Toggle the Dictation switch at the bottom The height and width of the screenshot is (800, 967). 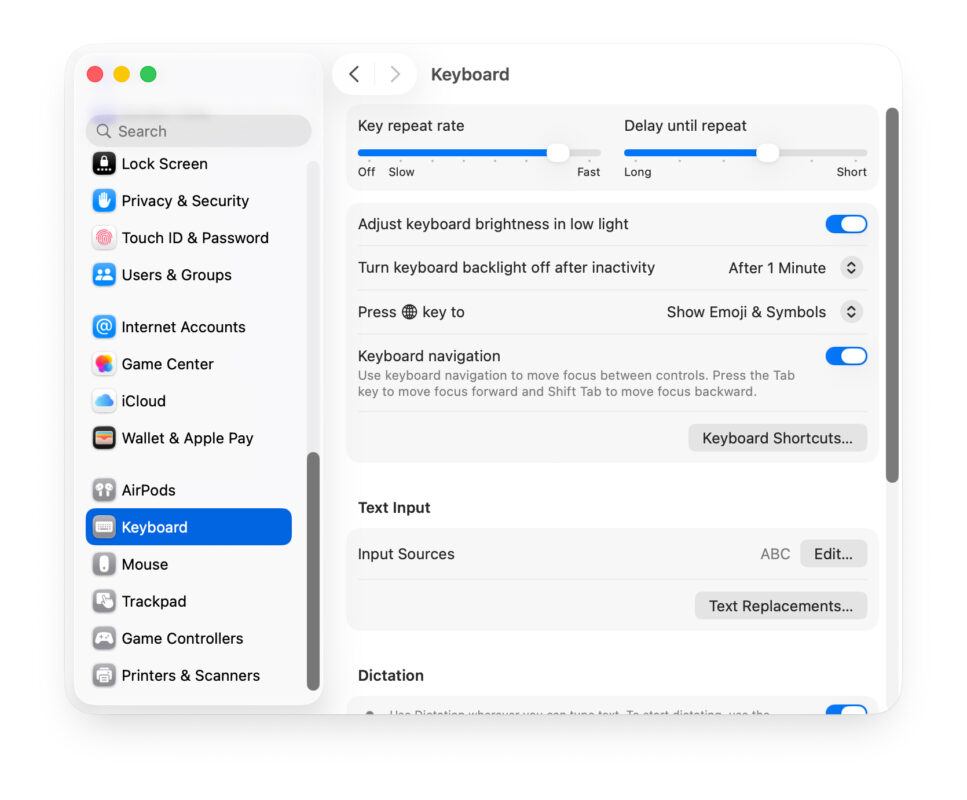point(845,712)
